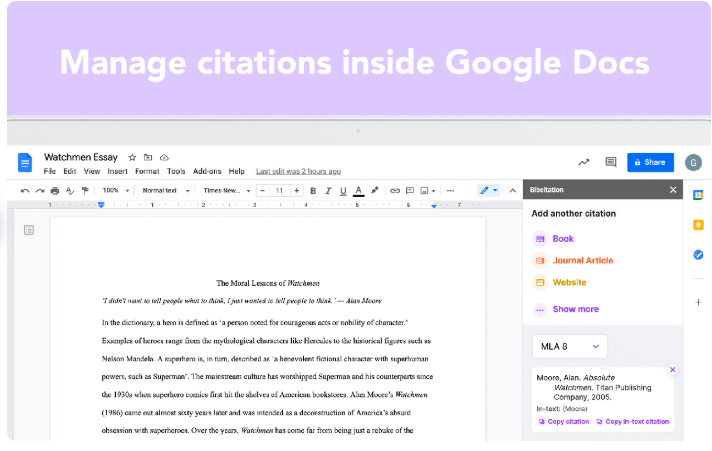Open the Normal text style dropdown
Screen dimensions: 712x451
(166, 191)
